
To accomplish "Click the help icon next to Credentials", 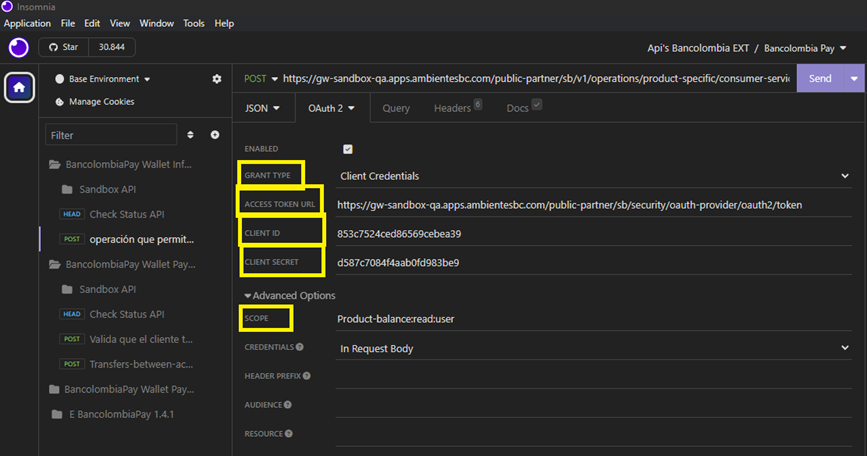I will [x=299, y=347].
